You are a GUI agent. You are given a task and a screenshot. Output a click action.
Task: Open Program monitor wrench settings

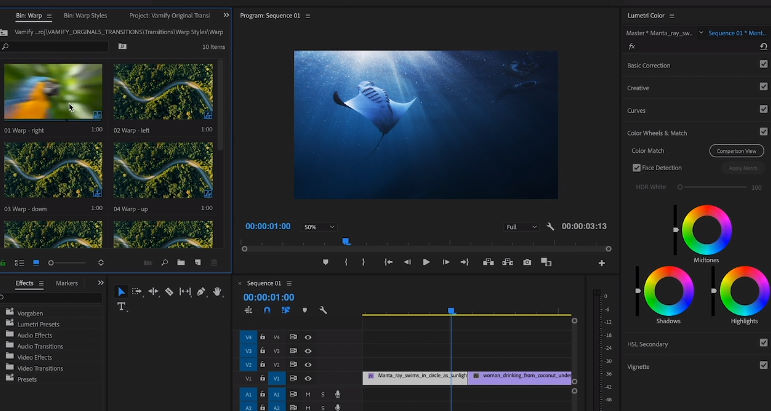coord(551,227)
